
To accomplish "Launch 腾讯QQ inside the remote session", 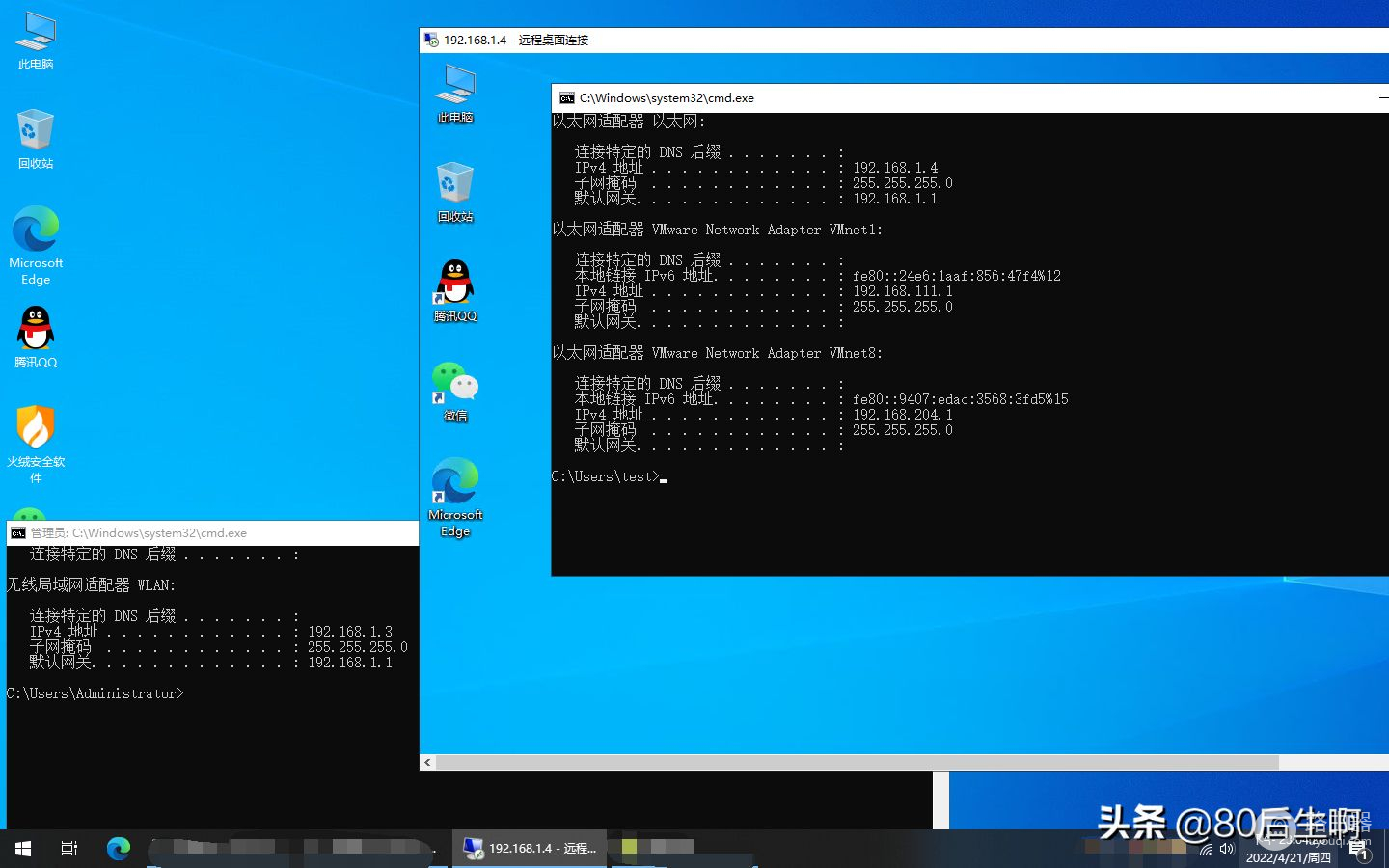I will coord(455,290).
